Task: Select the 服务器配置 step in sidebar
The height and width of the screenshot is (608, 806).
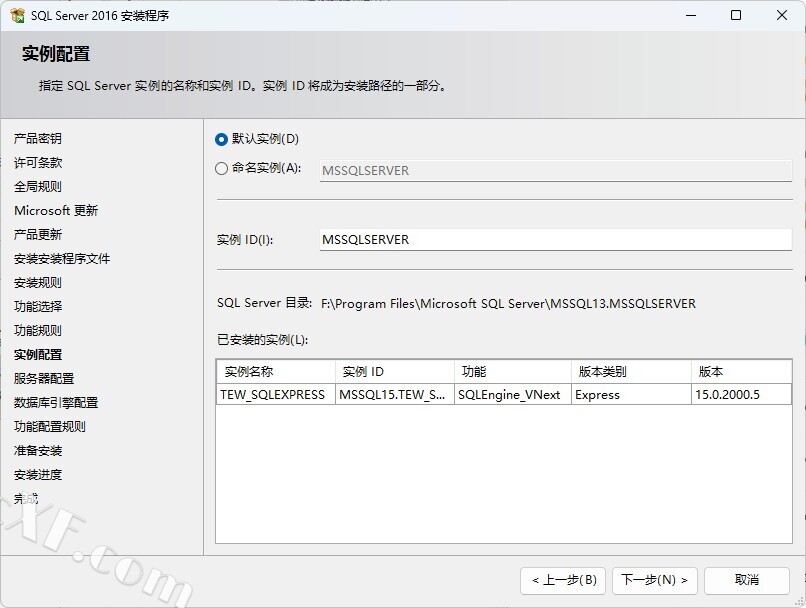Action: tap(44, 379)
